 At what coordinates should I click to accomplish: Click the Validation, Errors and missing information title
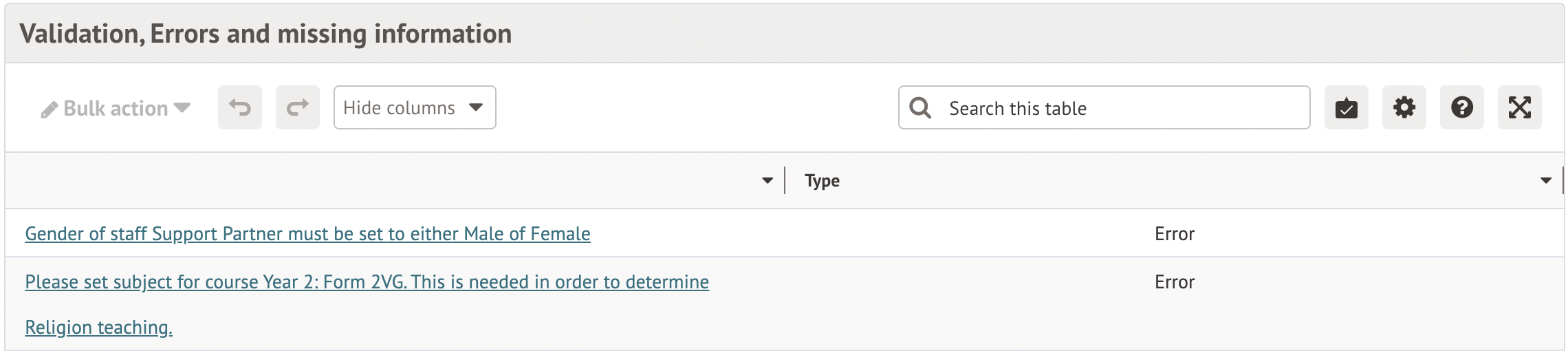click(x=265, y=34)
